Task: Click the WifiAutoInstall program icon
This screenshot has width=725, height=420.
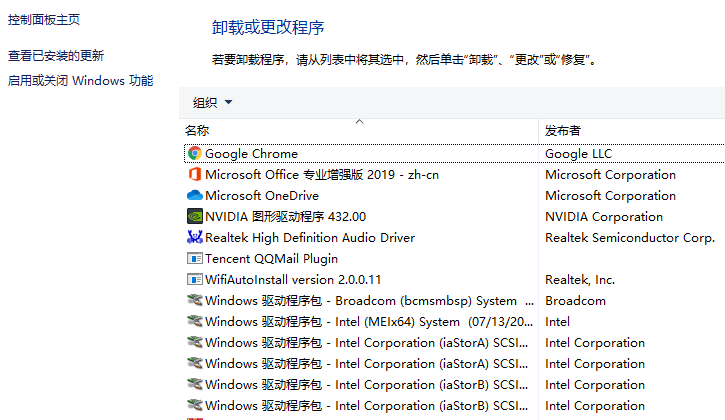Action: (195, 280)
